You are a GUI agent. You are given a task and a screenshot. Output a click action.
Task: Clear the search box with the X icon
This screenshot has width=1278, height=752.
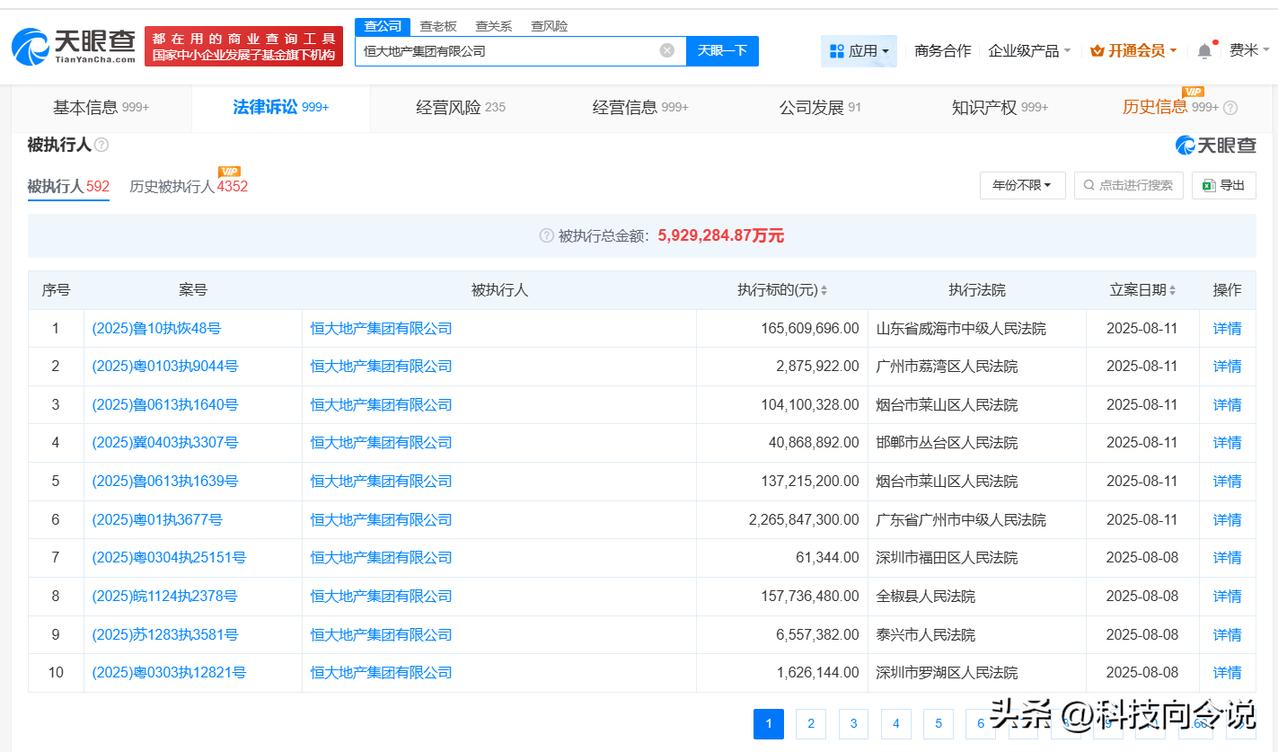pos(667,50)
